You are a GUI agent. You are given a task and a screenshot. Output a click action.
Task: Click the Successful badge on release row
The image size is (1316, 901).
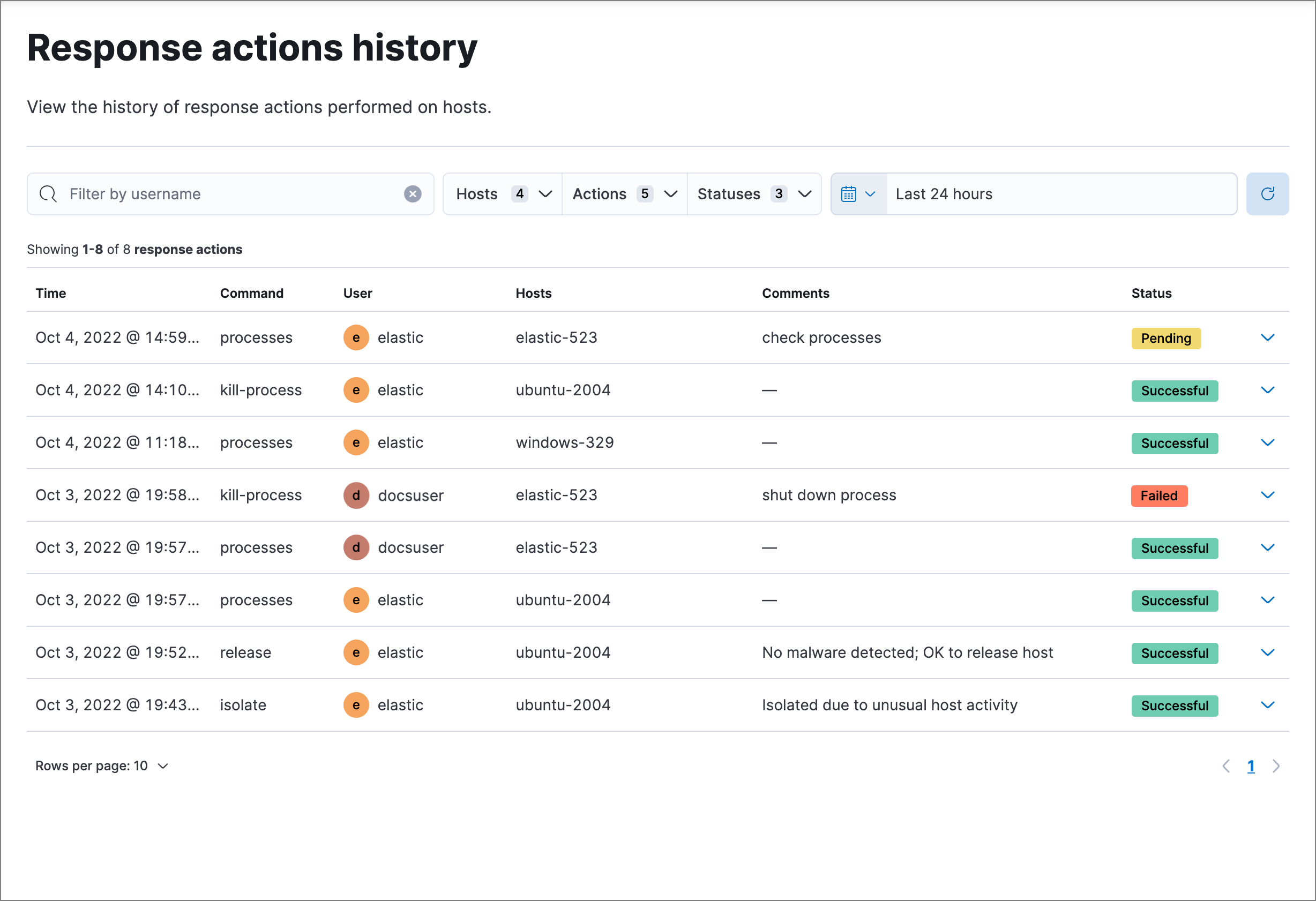[1175, 652]
